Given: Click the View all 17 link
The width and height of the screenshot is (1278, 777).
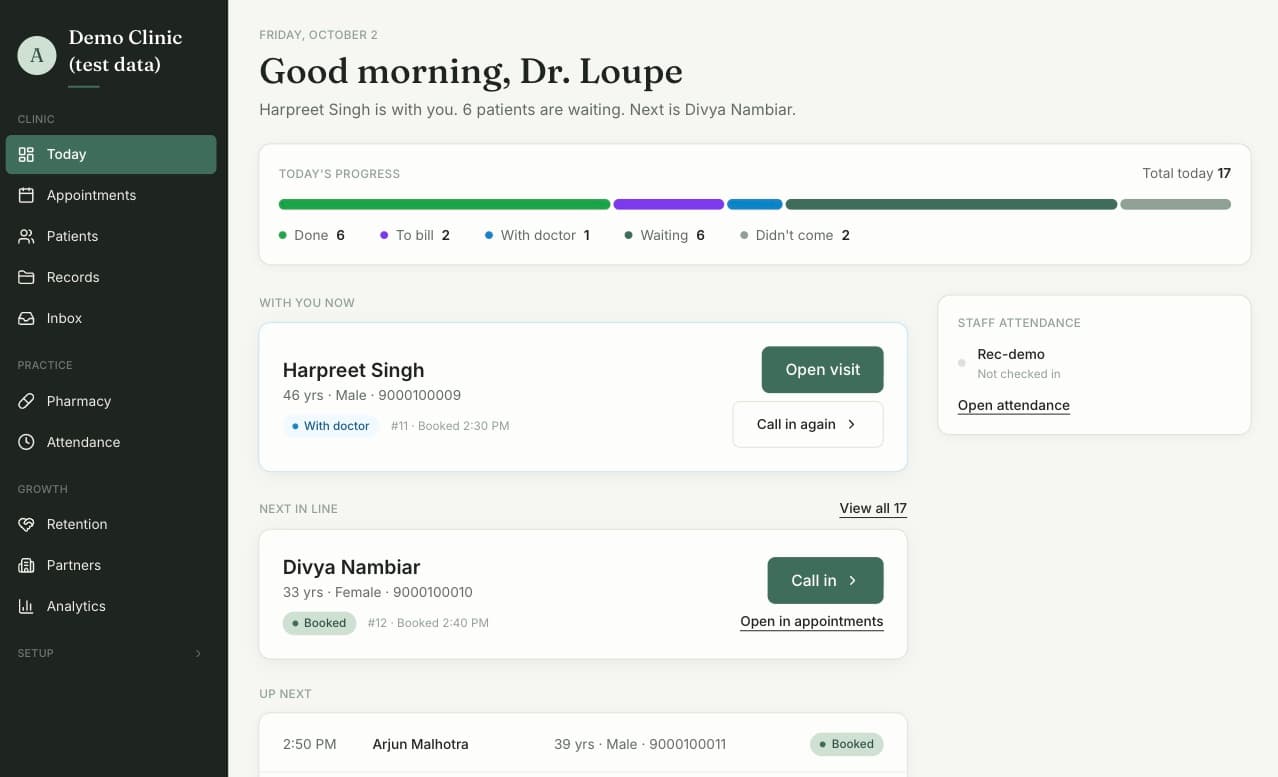Looking at the screenshot, I should pyautogui.click(x=873, y=508).
